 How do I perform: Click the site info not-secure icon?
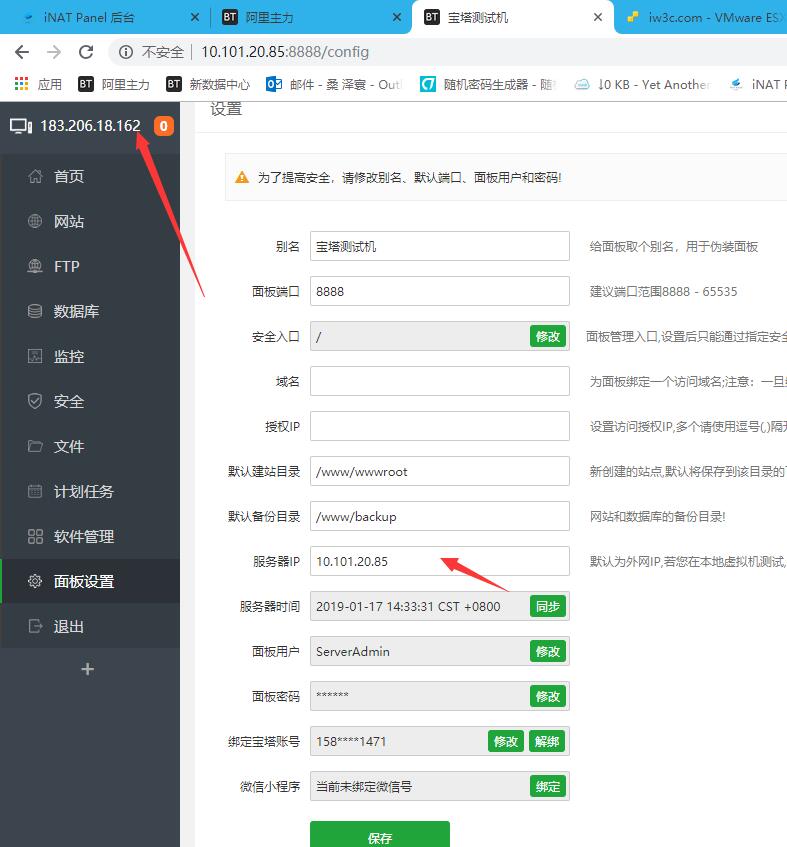[x=126, y=52]
